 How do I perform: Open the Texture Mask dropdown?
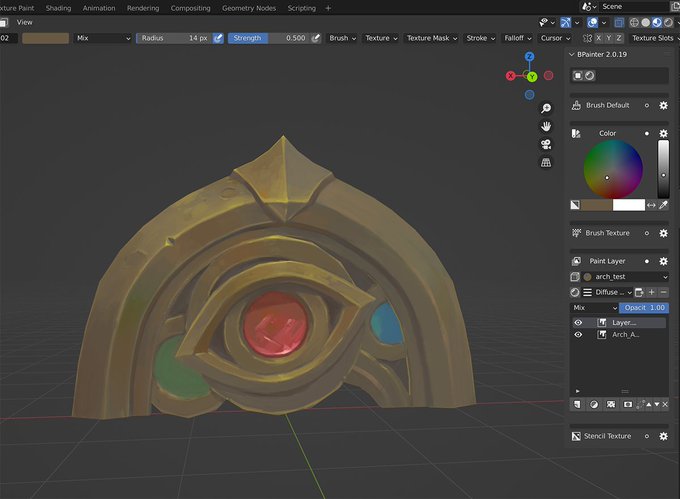(432, 38)
